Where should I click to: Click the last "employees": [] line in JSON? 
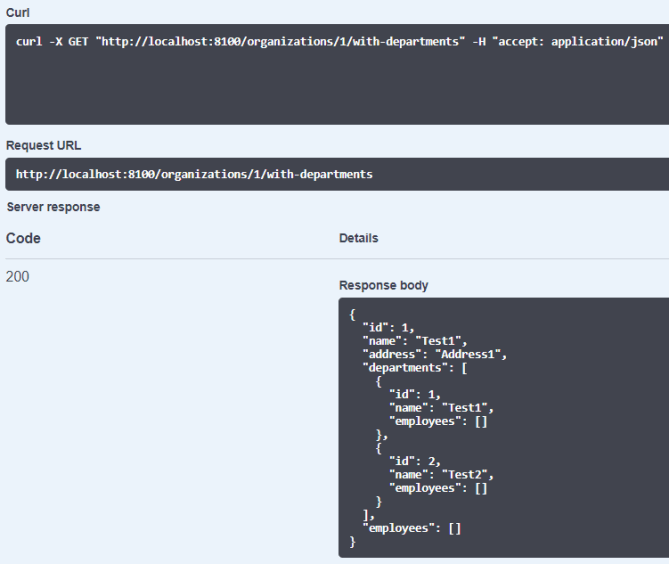tap(411, 528)
